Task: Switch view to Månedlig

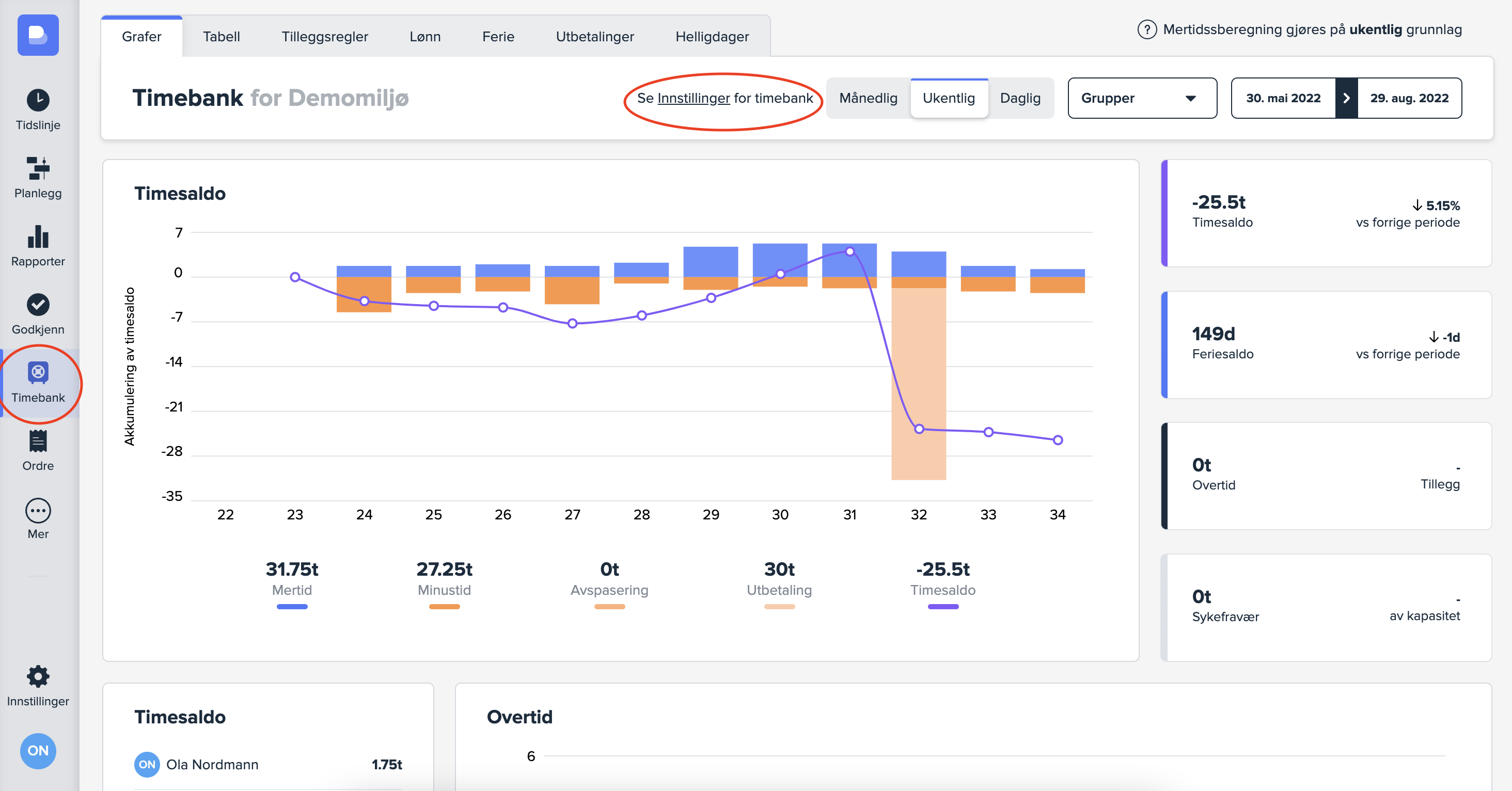Action: (x=868, y=98)
